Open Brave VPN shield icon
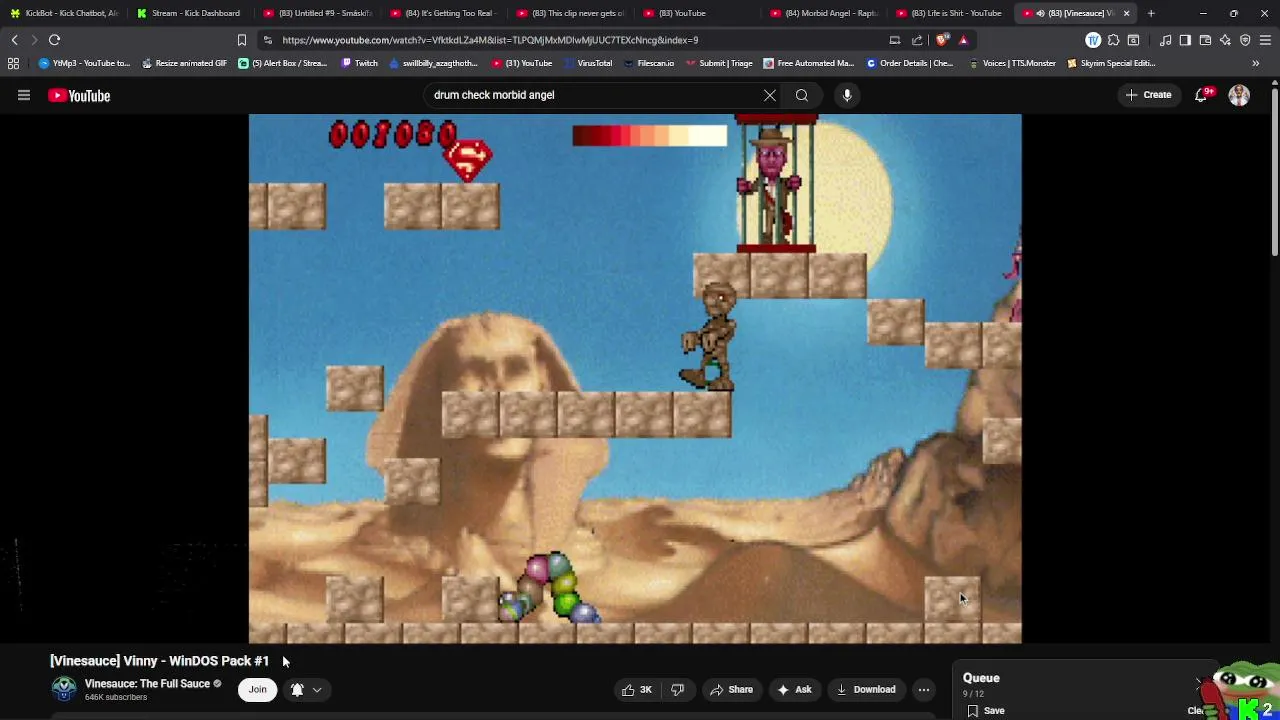 [x=1245, y=40]
